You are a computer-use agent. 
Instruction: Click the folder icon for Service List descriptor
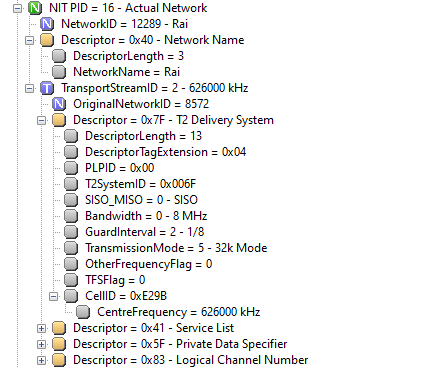click(59, 328)
